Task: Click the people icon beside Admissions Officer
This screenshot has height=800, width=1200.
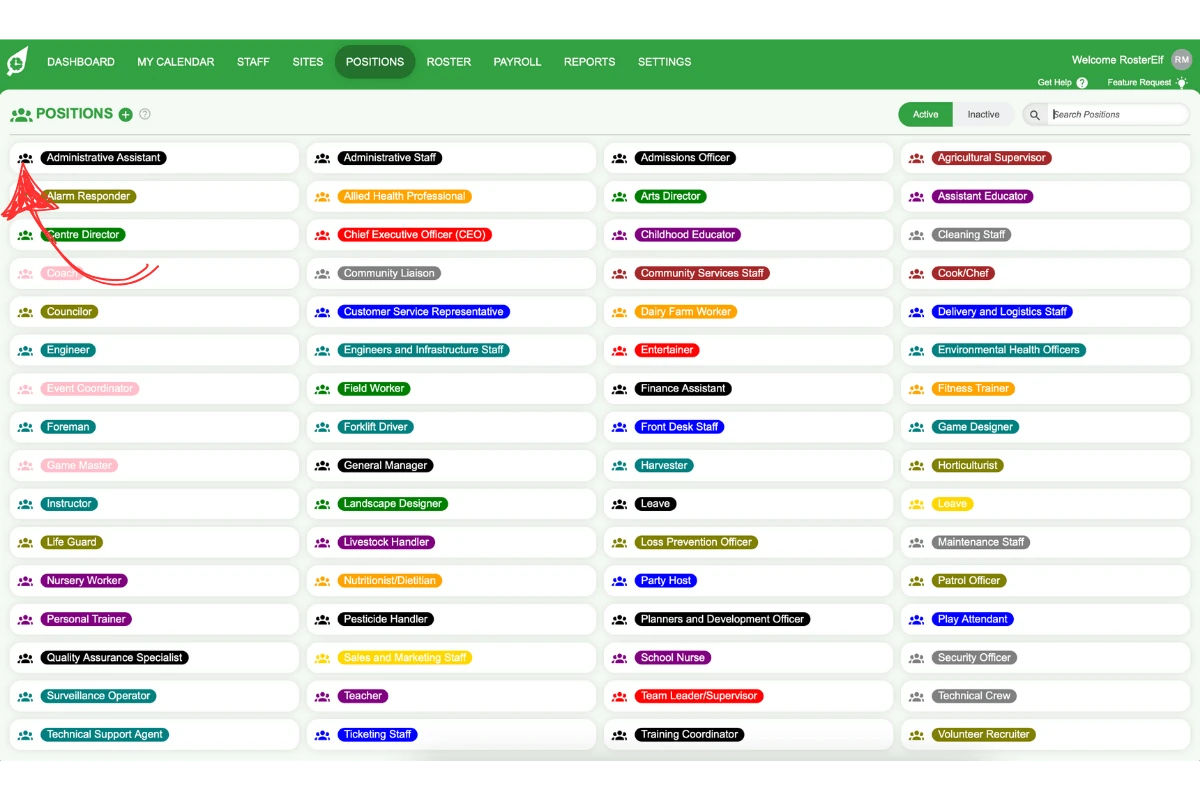Action: pyautogui.click(x=619, y=158)
